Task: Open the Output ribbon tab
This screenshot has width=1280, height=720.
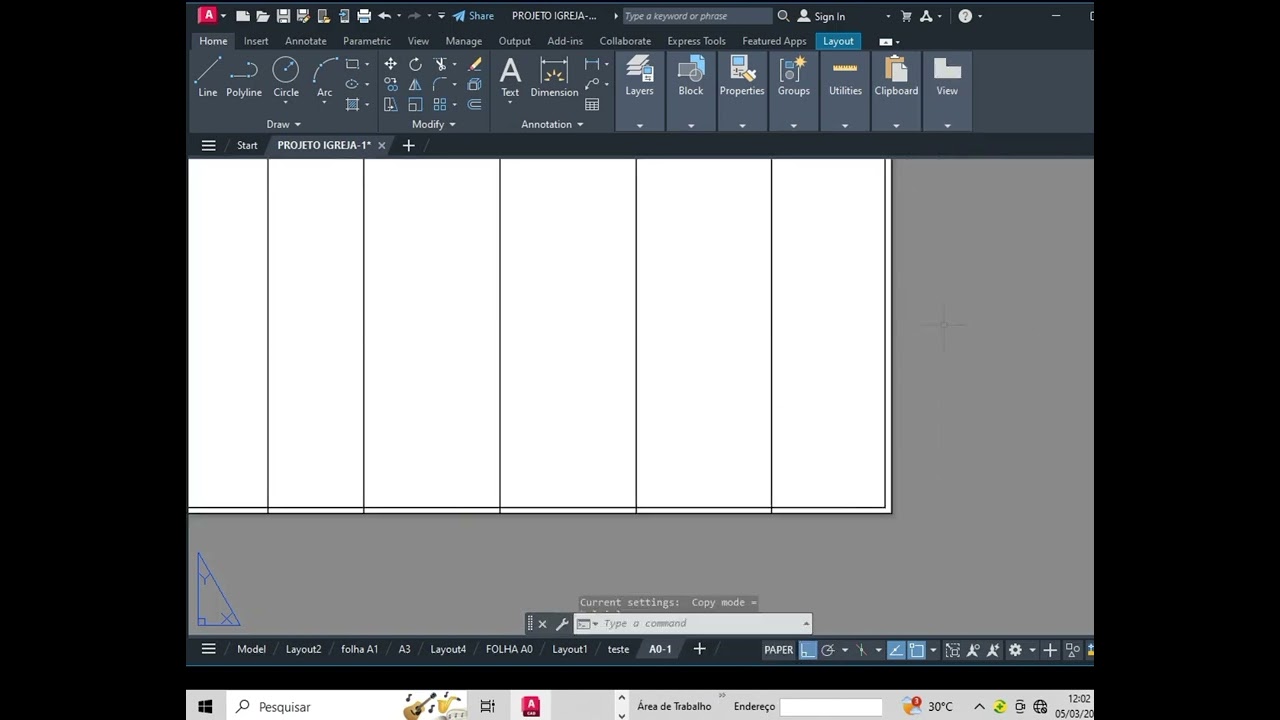Action: [x=515, y=41]
